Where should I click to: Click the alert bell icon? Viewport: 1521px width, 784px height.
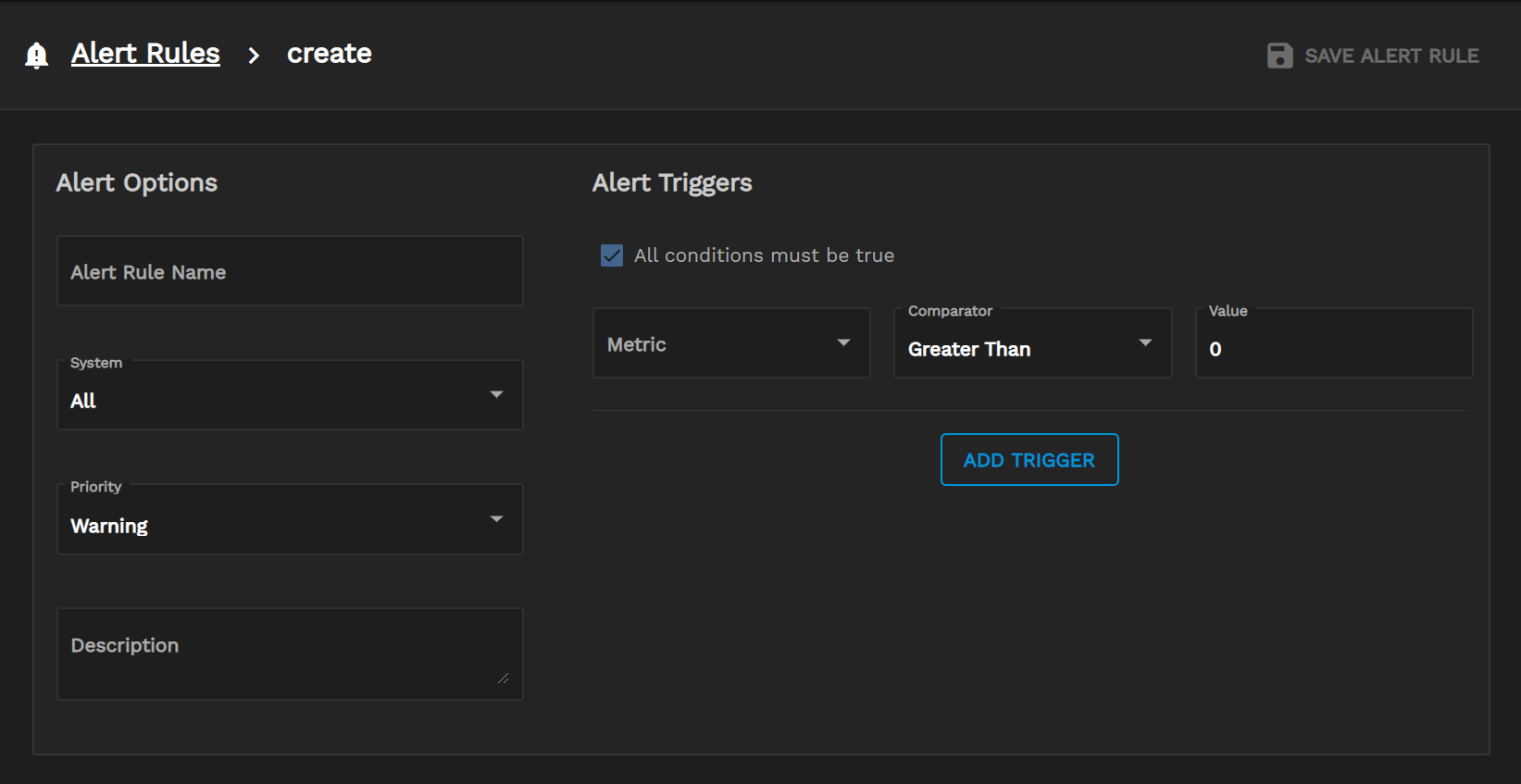[x=36, y=56]
